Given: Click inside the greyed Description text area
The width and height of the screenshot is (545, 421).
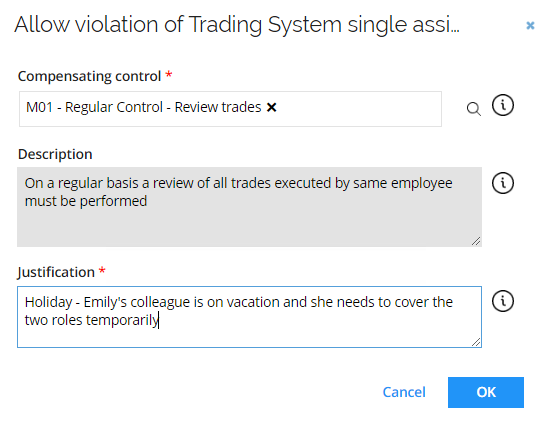Looking at the screenshot, I should click(249, 207).
